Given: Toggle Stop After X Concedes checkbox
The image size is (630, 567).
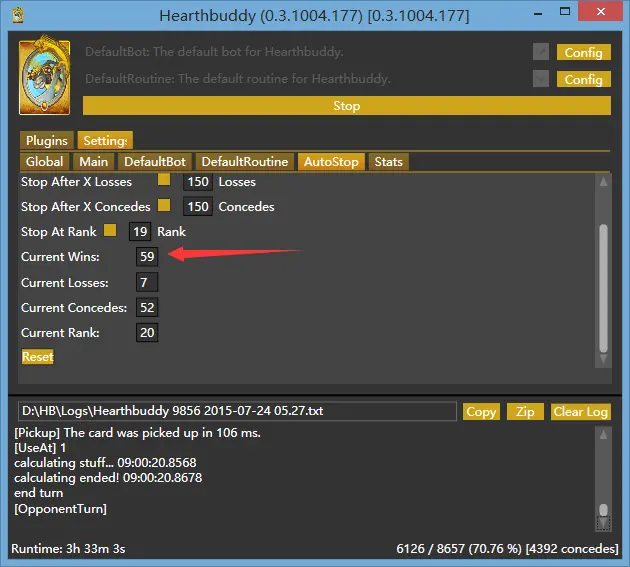Looking at the screenshot, I should coord(164,205).
